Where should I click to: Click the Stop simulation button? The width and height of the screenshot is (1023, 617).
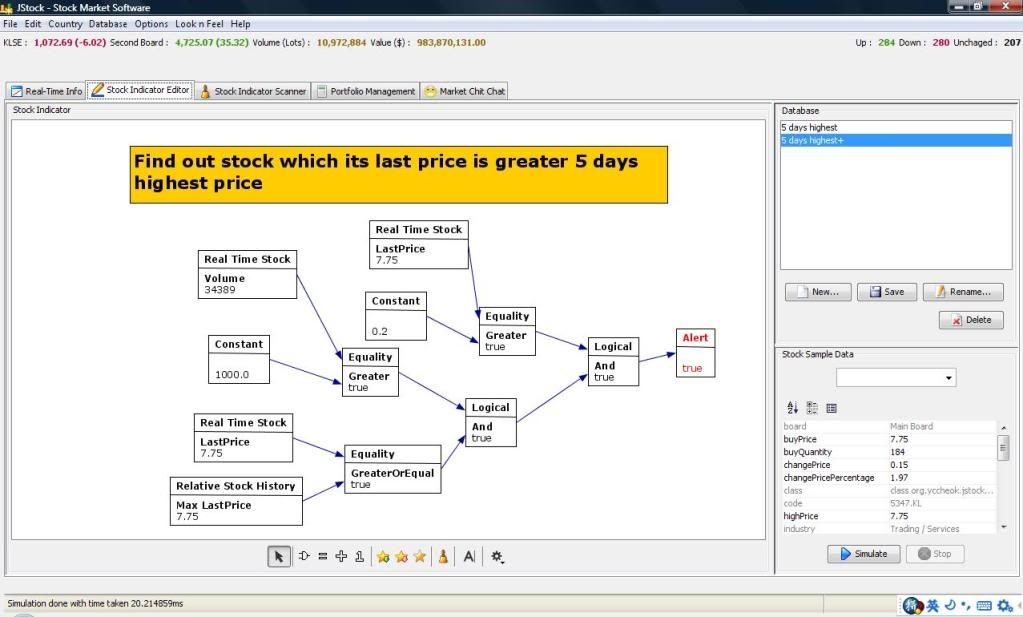pyautogui.click(x=934, y=554)
